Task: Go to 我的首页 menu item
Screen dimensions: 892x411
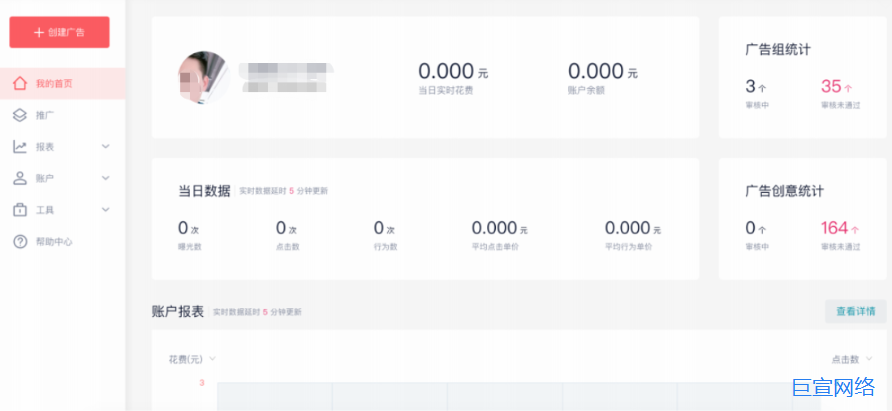Action: [63, 84]
